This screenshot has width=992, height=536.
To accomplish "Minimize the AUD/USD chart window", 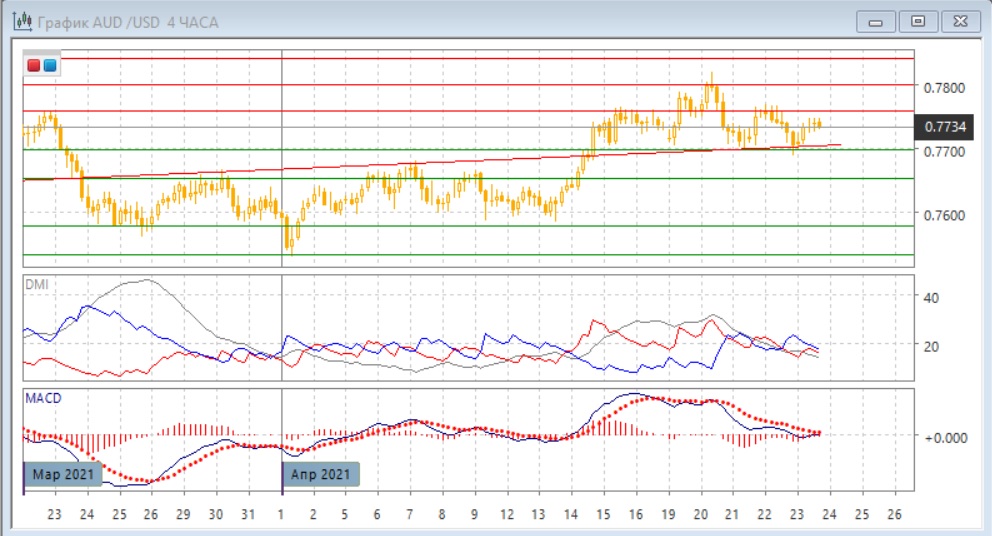I will [x=877, y=21].
